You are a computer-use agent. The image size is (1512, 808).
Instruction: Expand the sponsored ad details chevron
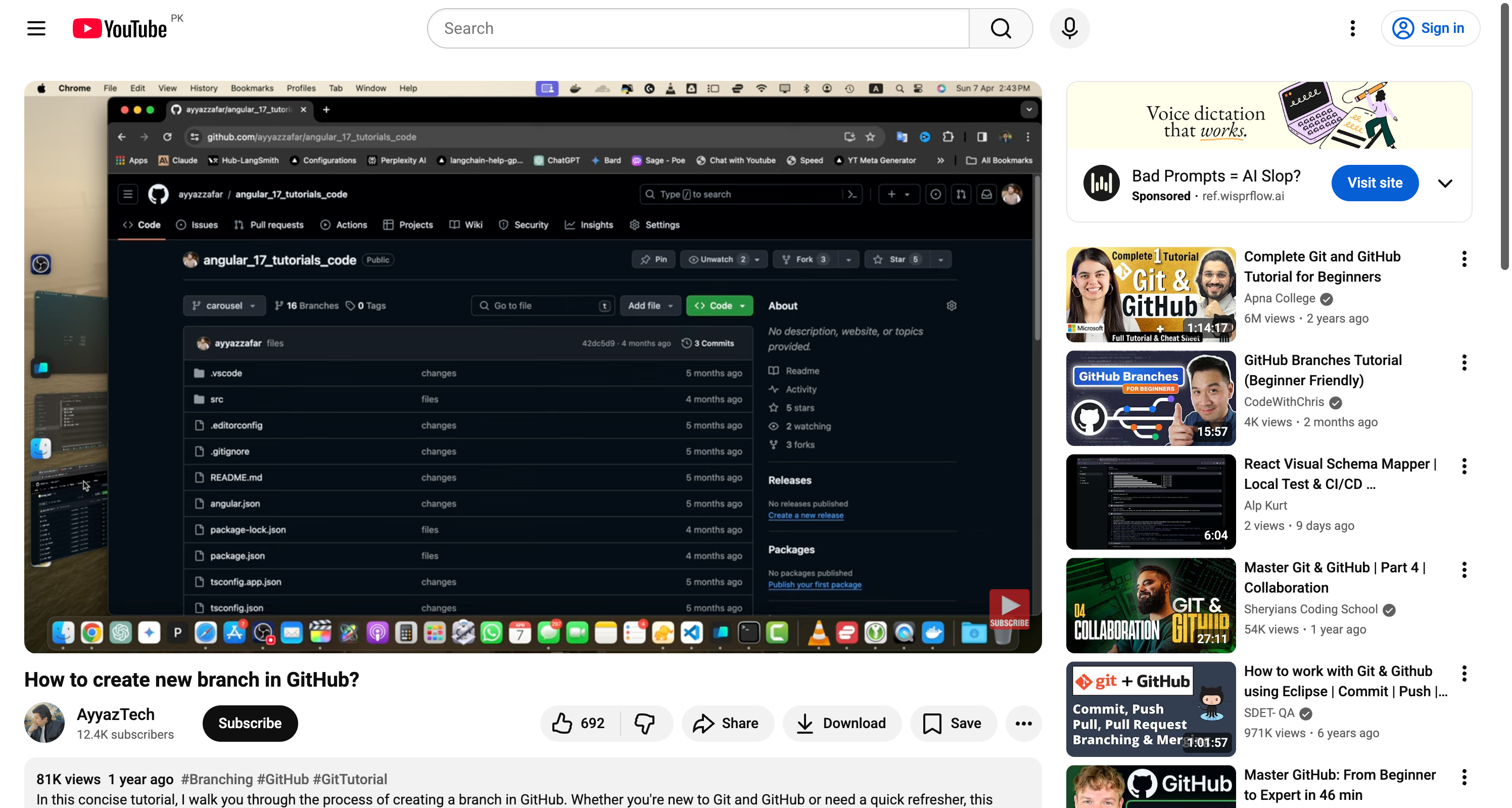tap(1445, 183)
